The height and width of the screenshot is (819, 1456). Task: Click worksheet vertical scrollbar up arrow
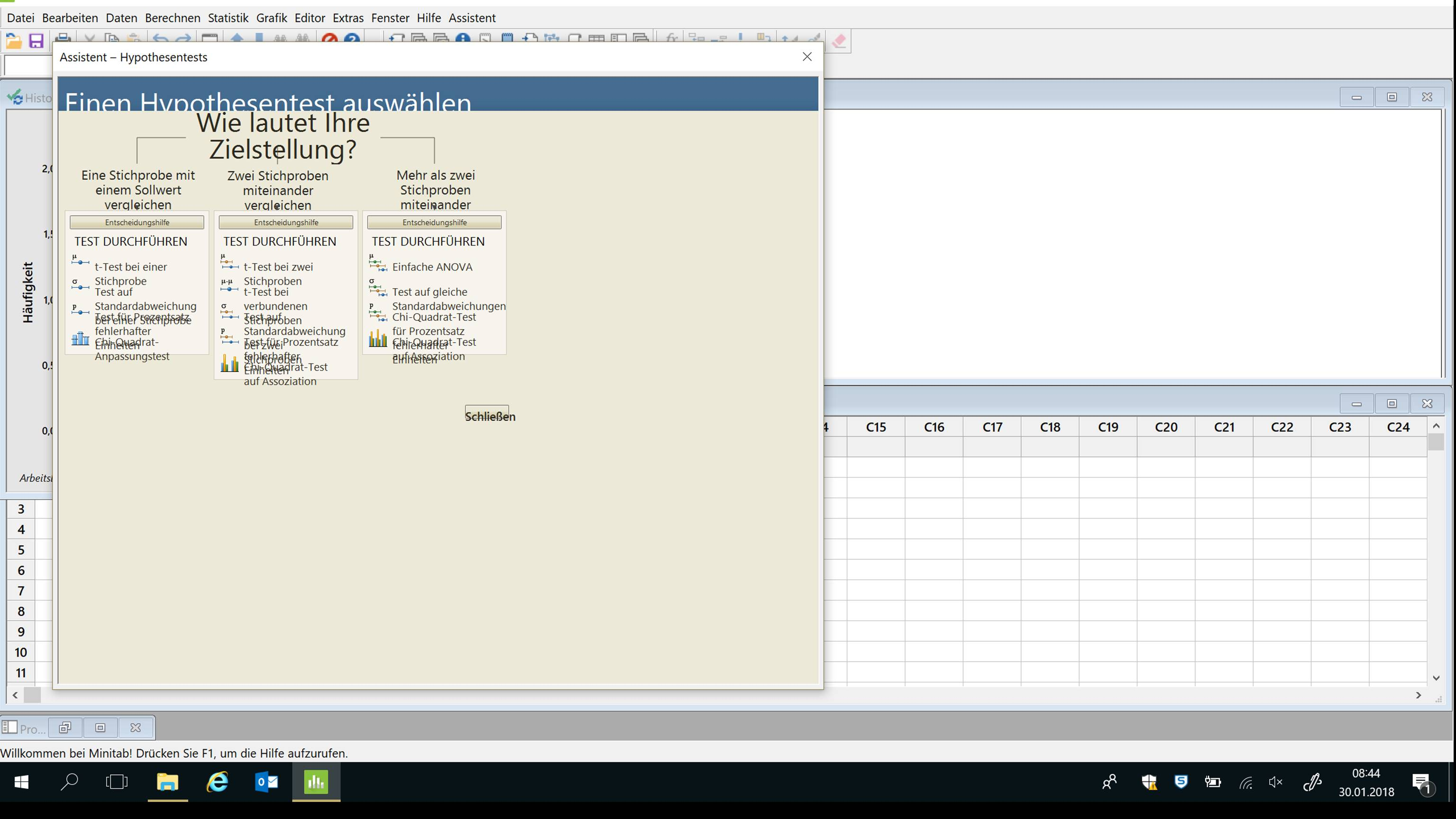(1436, 426)
